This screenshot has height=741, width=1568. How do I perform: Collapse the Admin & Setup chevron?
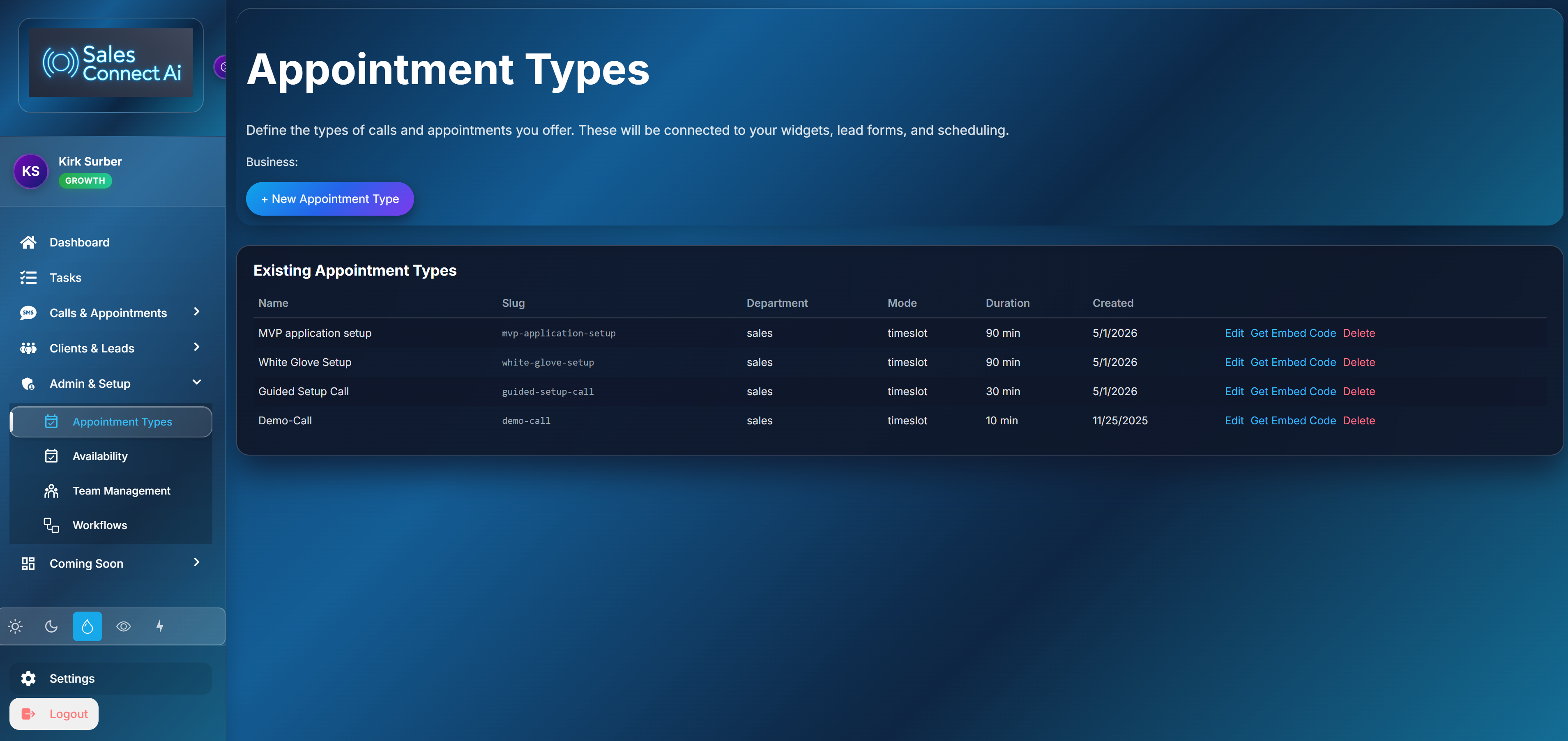pos(197,382)
